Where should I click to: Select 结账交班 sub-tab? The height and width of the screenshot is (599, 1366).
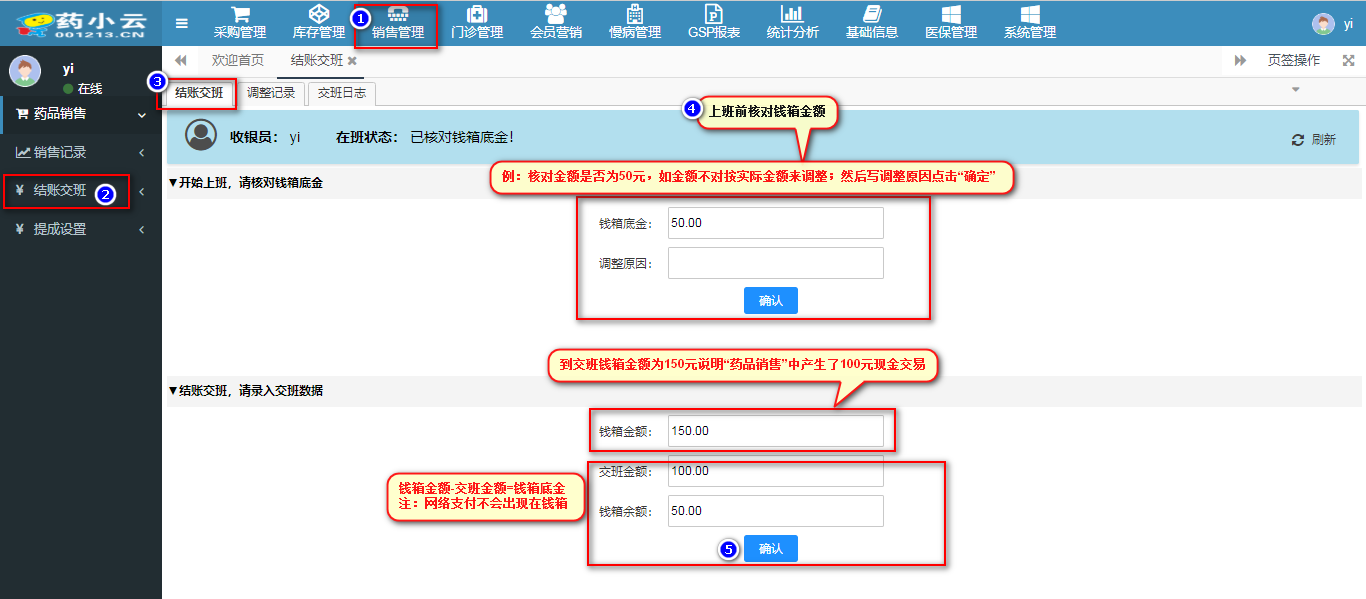pyautogui.click(x=199, y=93)
